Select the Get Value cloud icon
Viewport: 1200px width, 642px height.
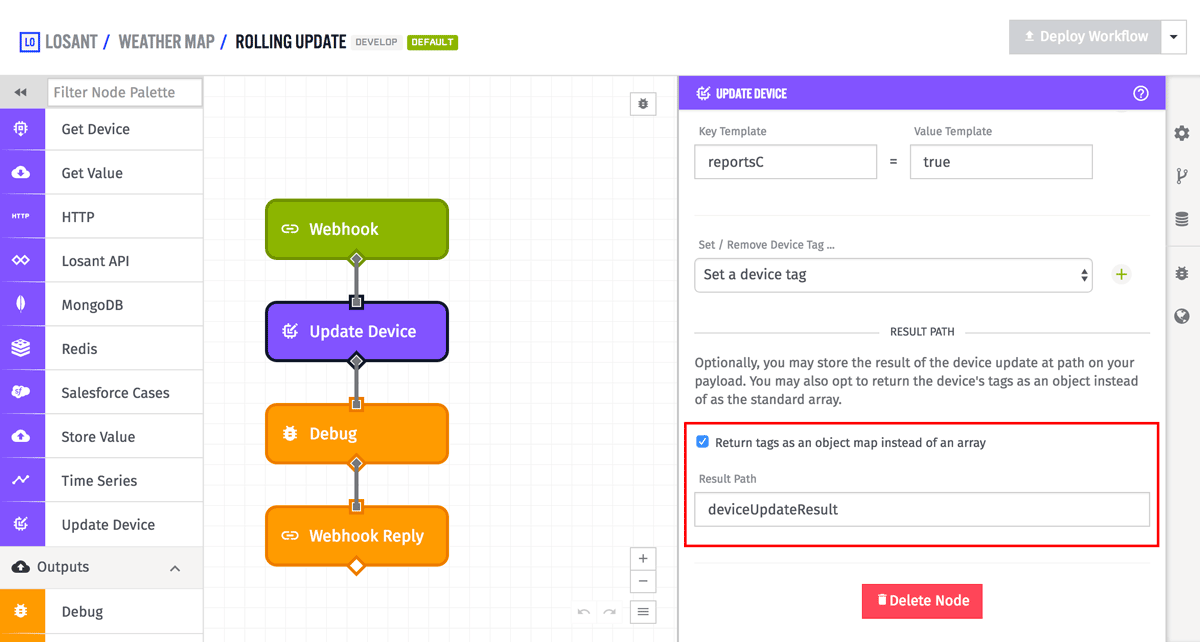click(22, 173)
